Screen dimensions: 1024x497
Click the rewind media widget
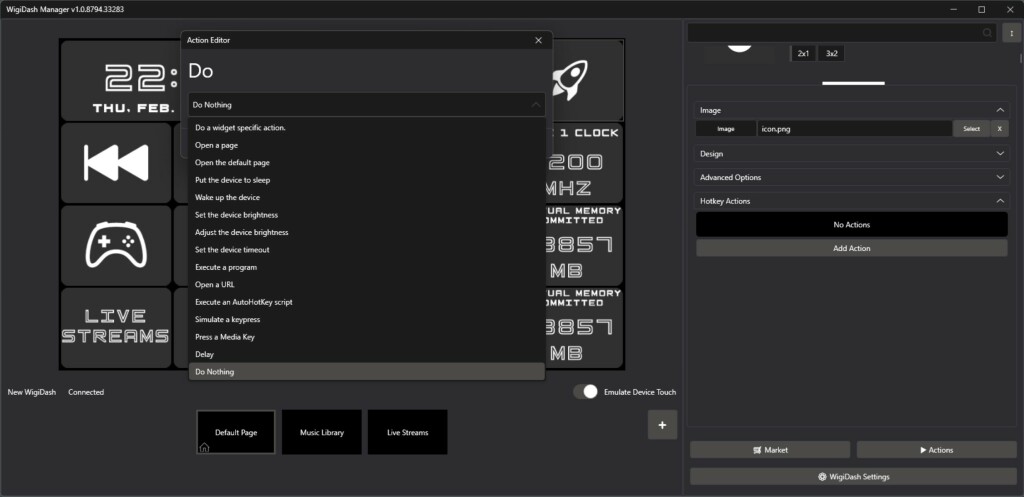coord(115,162)
